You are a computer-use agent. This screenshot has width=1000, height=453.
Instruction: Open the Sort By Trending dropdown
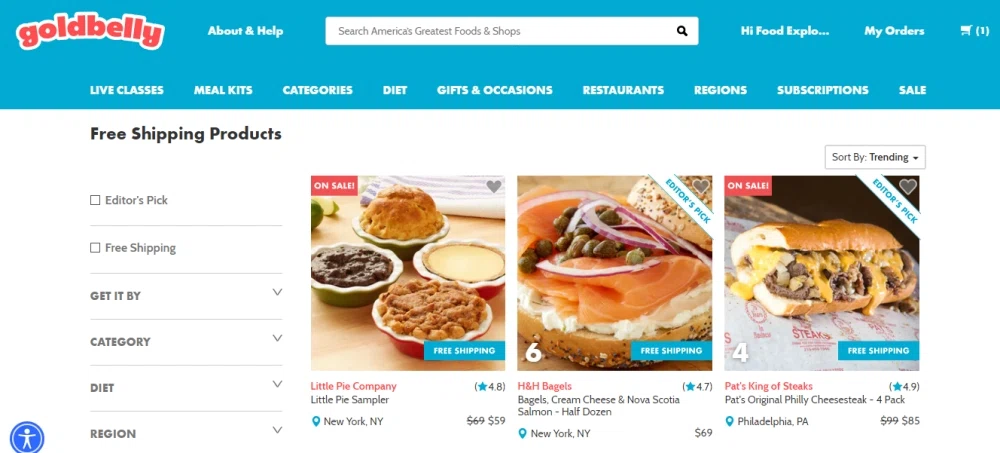[874, 157]
